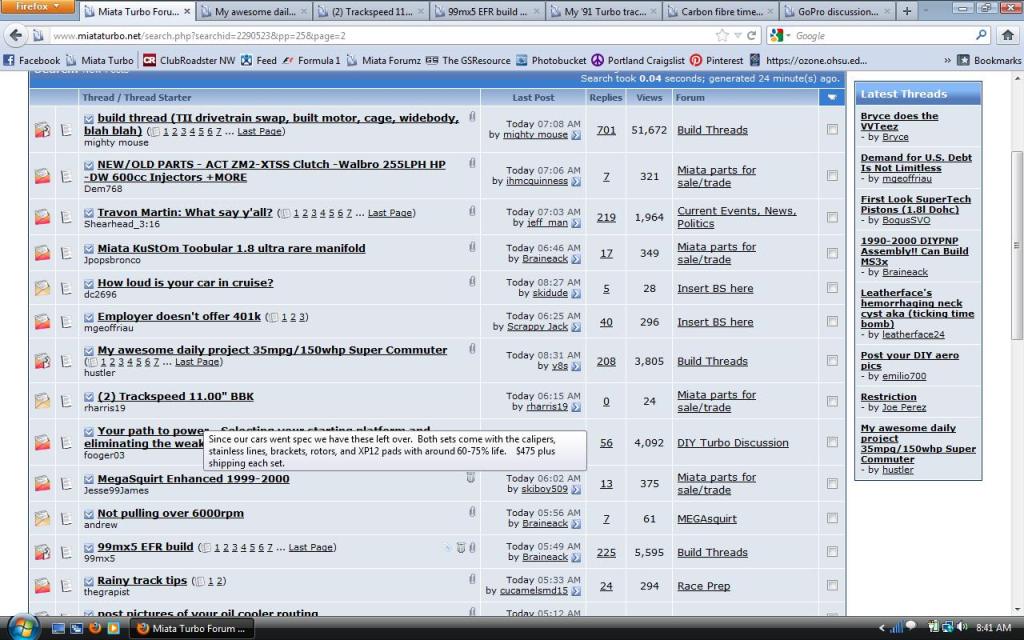
Task: Open Facebook bookmark in bookmarks toolbar
Action: click(x=31, y=60)
